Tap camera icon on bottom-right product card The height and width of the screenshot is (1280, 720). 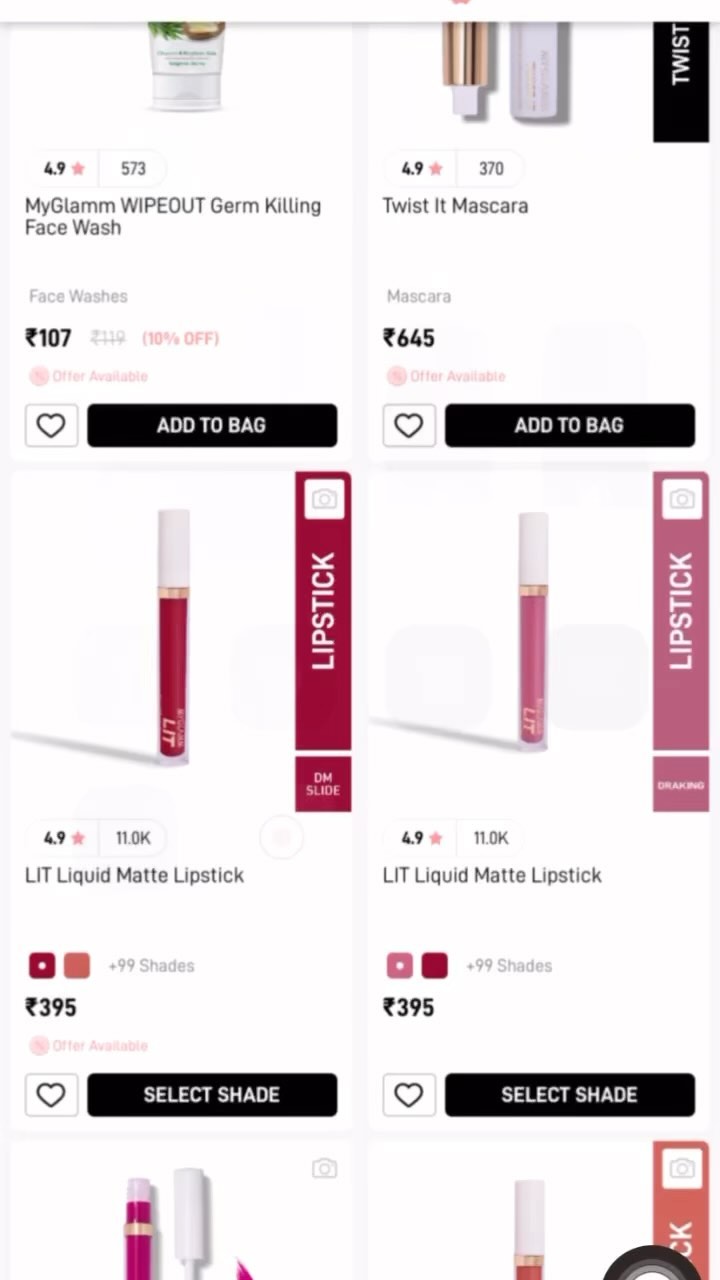(682, 1168)
